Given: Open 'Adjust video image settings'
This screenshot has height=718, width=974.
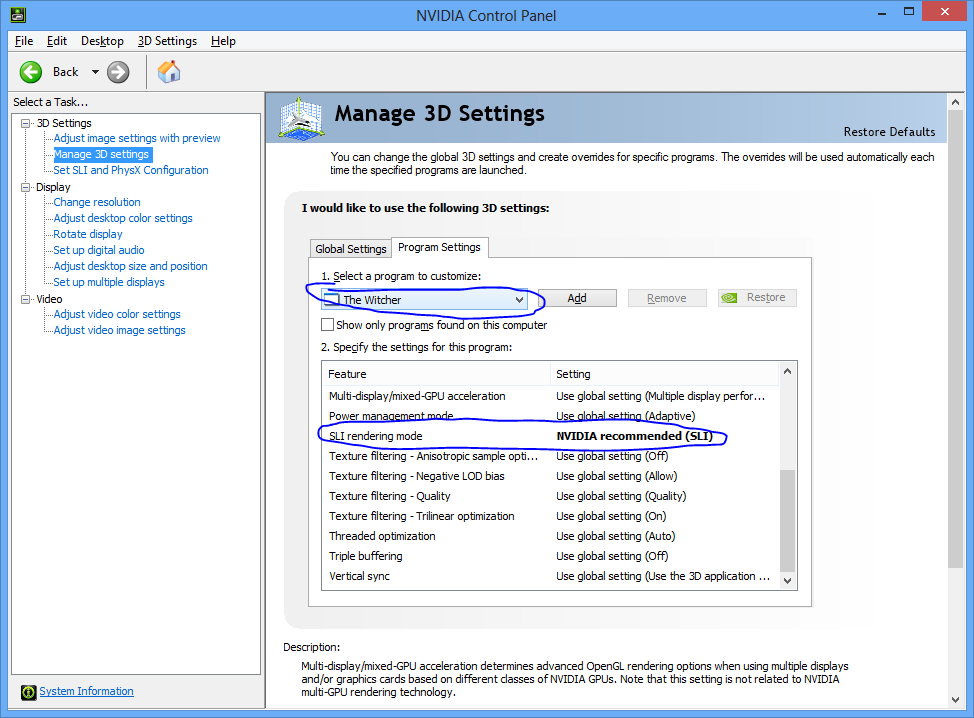Looking at the screenshot, I should point(119,330).
